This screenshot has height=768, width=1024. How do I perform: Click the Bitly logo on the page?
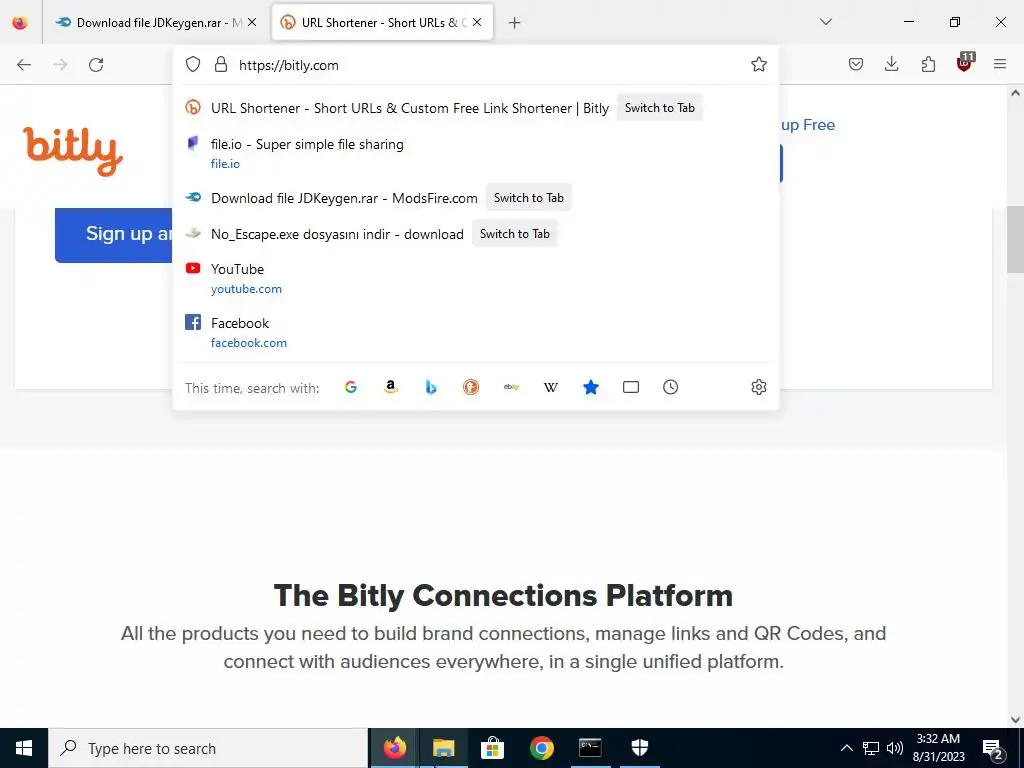click(73, 150)
